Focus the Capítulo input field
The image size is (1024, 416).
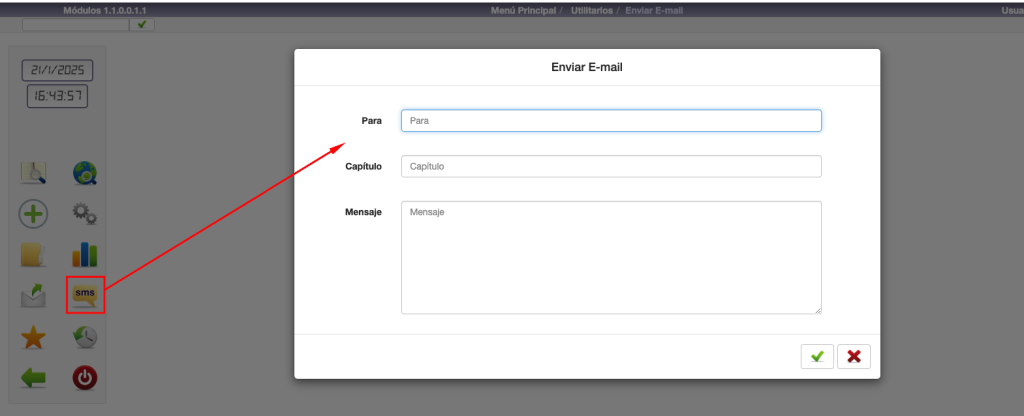tap(611, 166)
